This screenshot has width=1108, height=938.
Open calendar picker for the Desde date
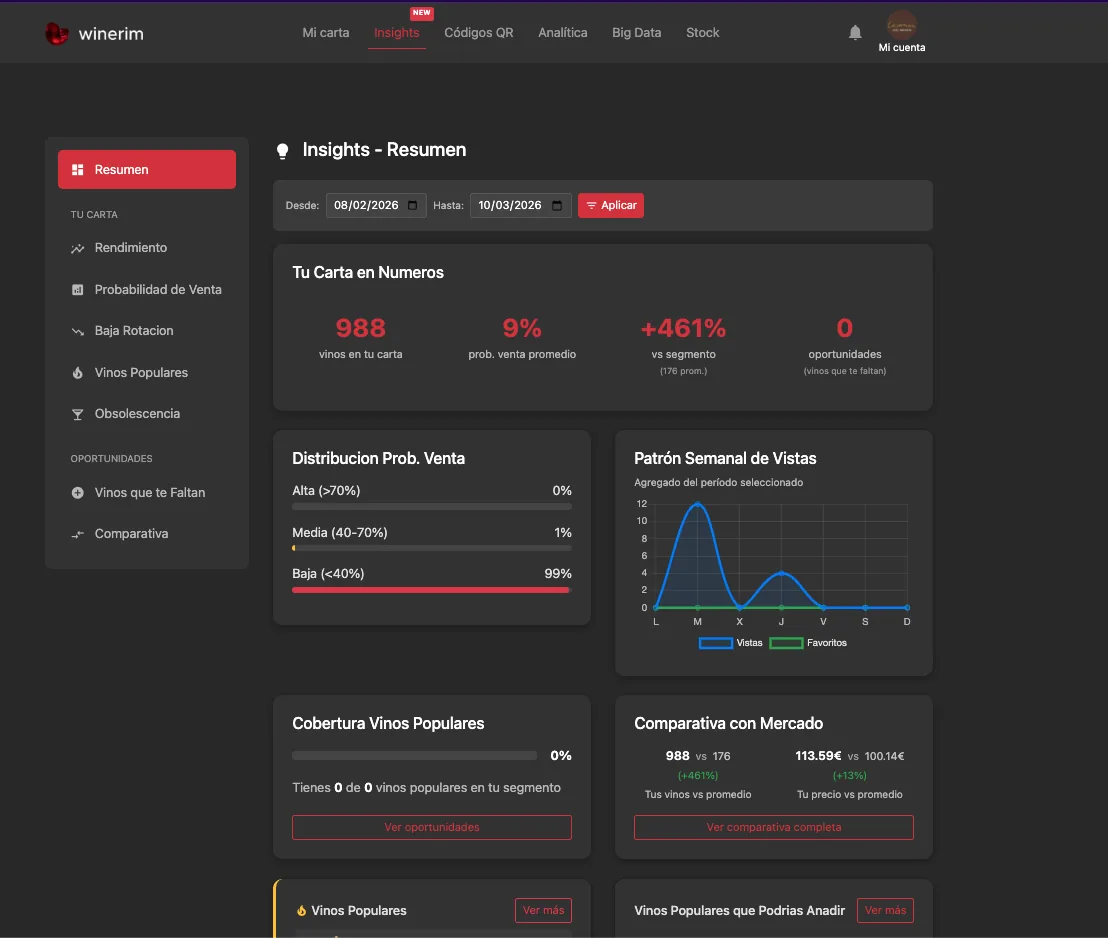pos(413,206)
